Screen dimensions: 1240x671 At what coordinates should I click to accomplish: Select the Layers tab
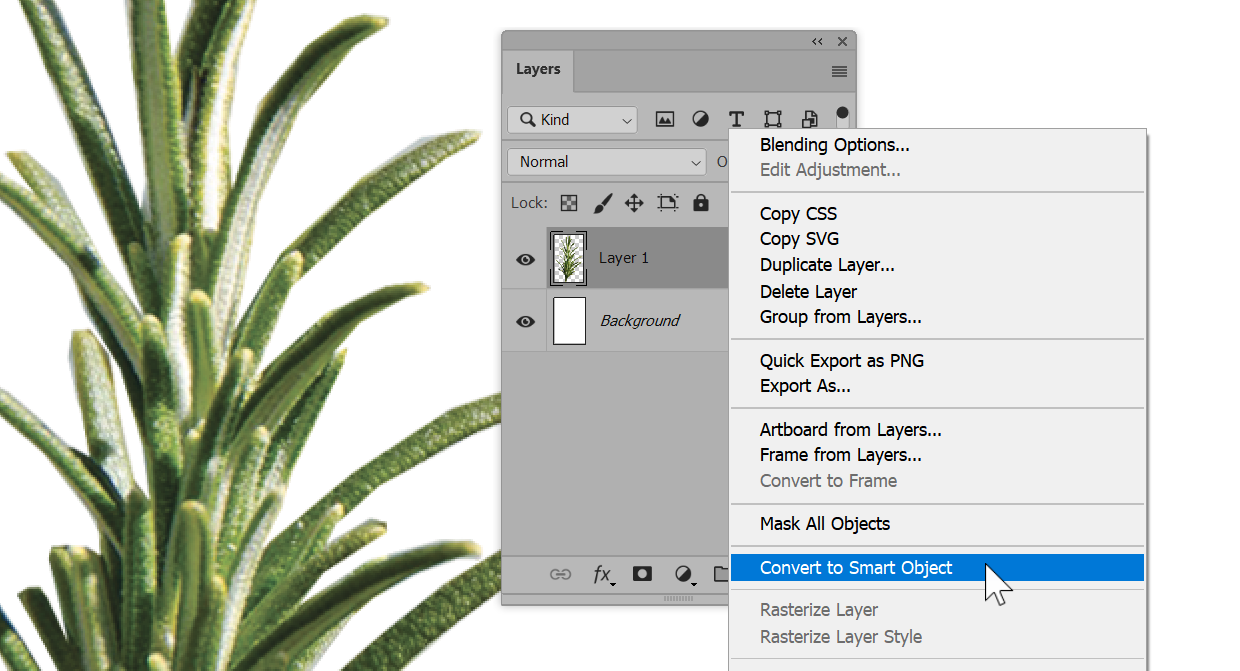click(538, 69)
